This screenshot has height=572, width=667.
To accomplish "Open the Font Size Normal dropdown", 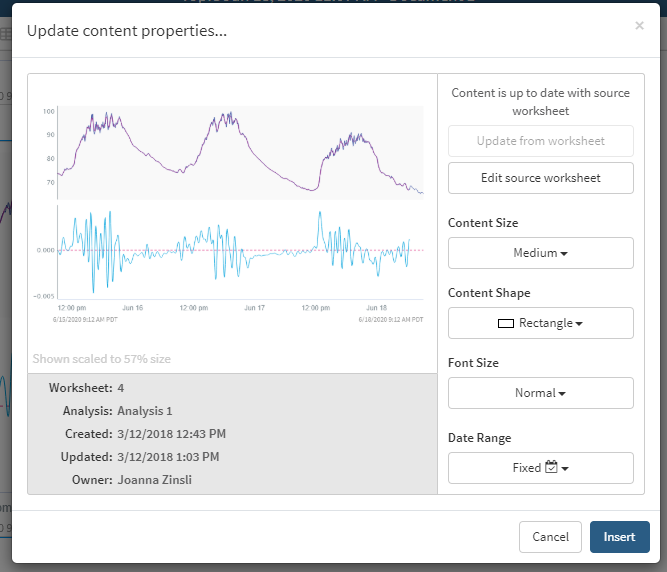I will (x=540, y=393).
